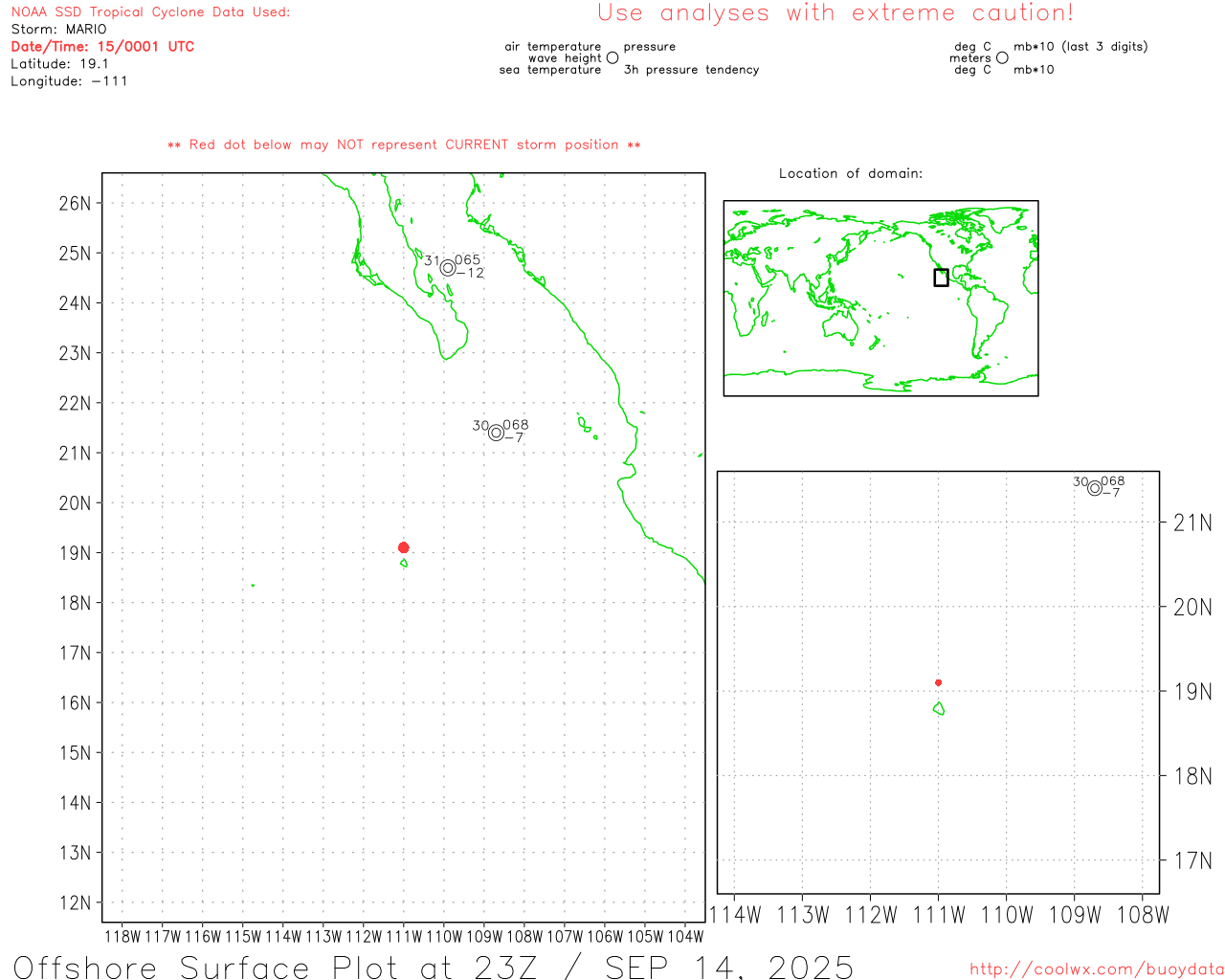Image resolution: width=1225 pixels, height=980 pixels.
Task: Click buoy station circle reading 31 065 -12
Action: (448, 267)
